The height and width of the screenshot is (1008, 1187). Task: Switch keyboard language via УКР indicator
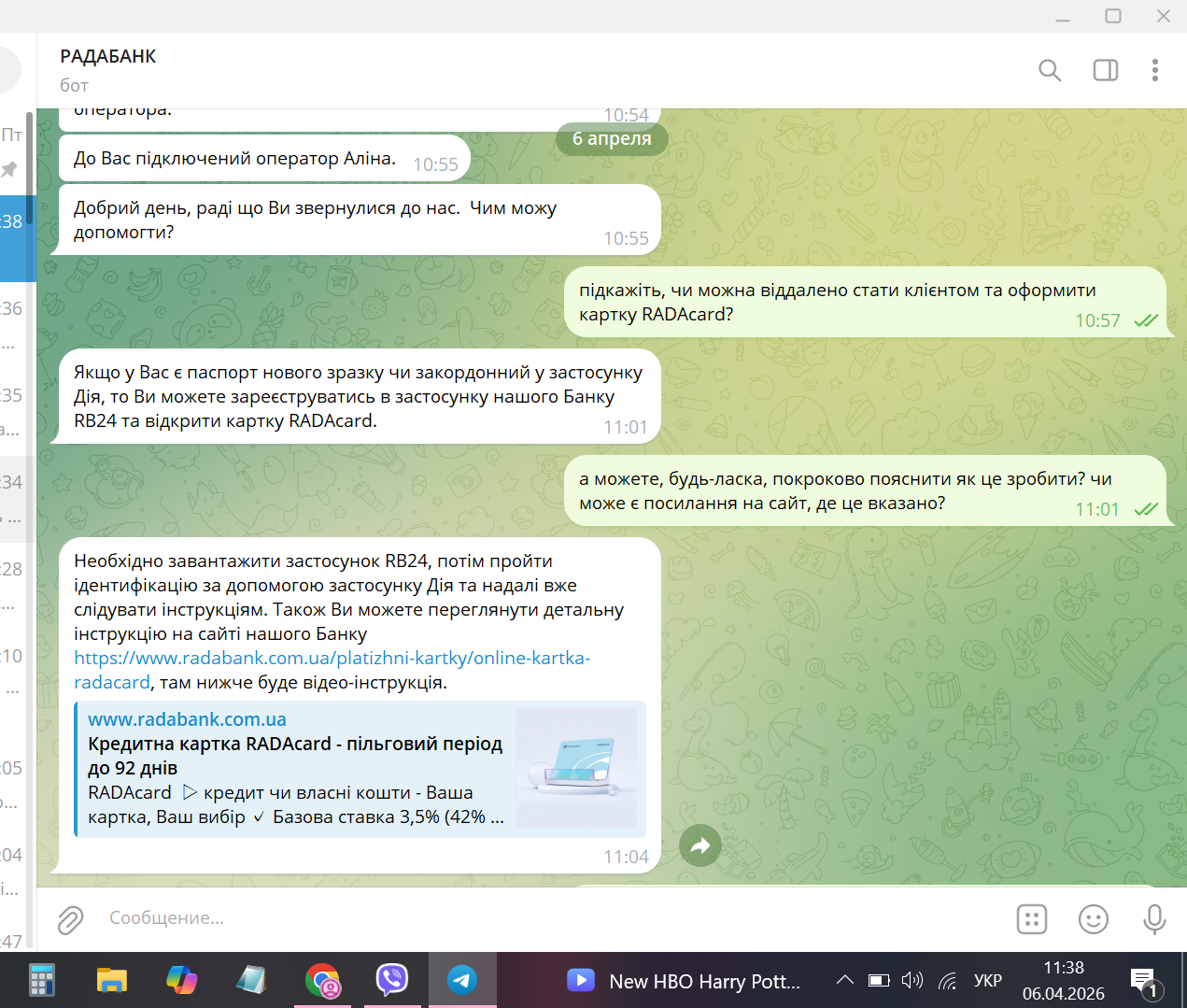click(988, 981)
